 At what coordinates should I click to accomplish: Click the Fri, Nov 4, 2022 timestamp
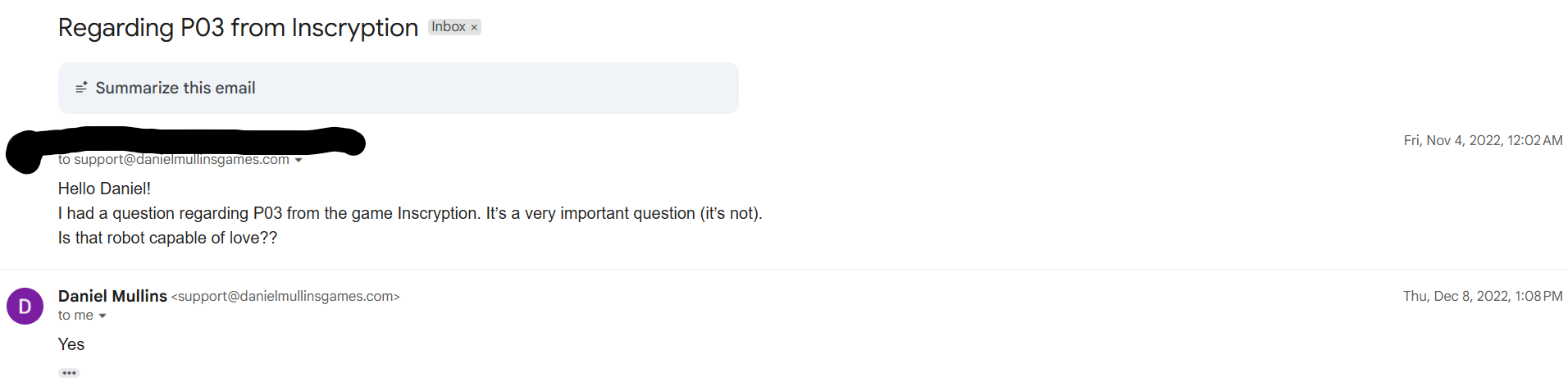[1483, 140]
